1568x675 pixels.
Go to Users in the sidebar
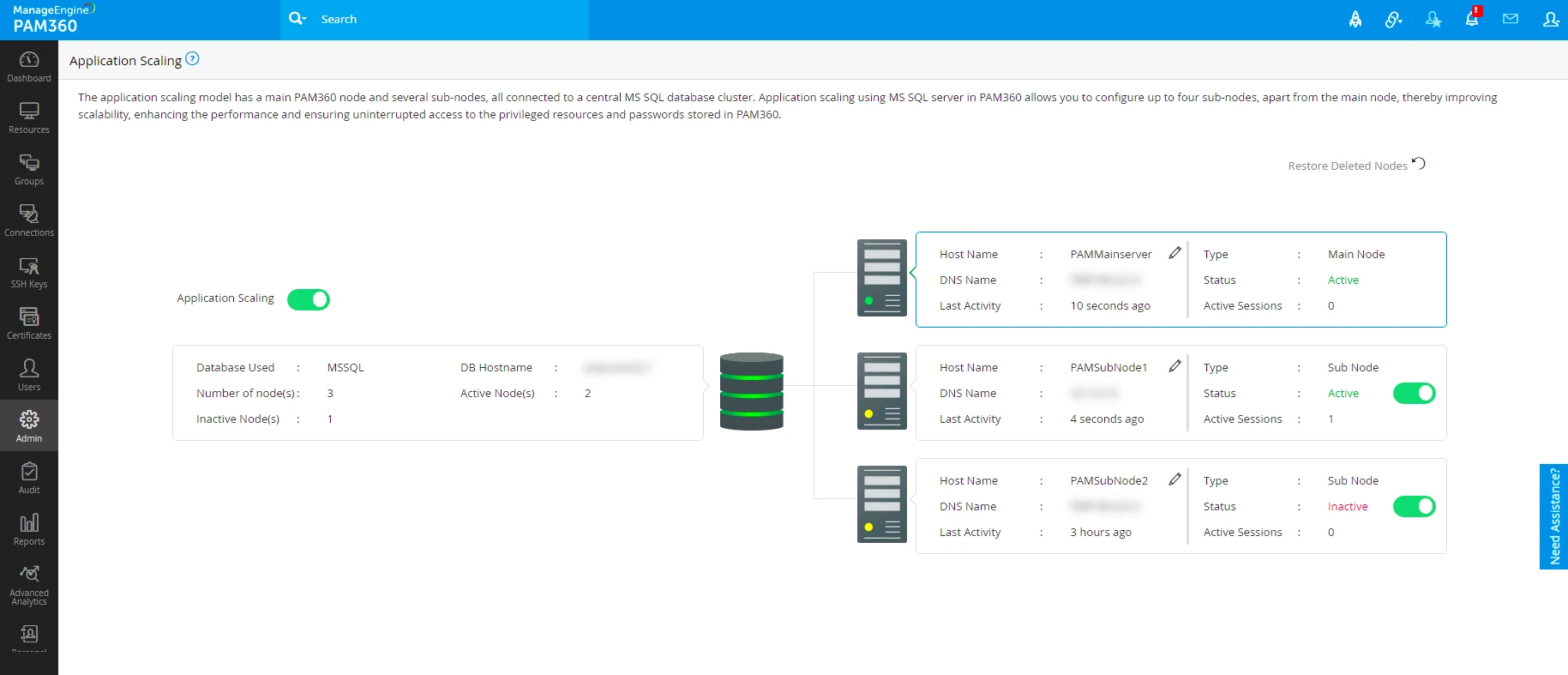coord(29,375)
